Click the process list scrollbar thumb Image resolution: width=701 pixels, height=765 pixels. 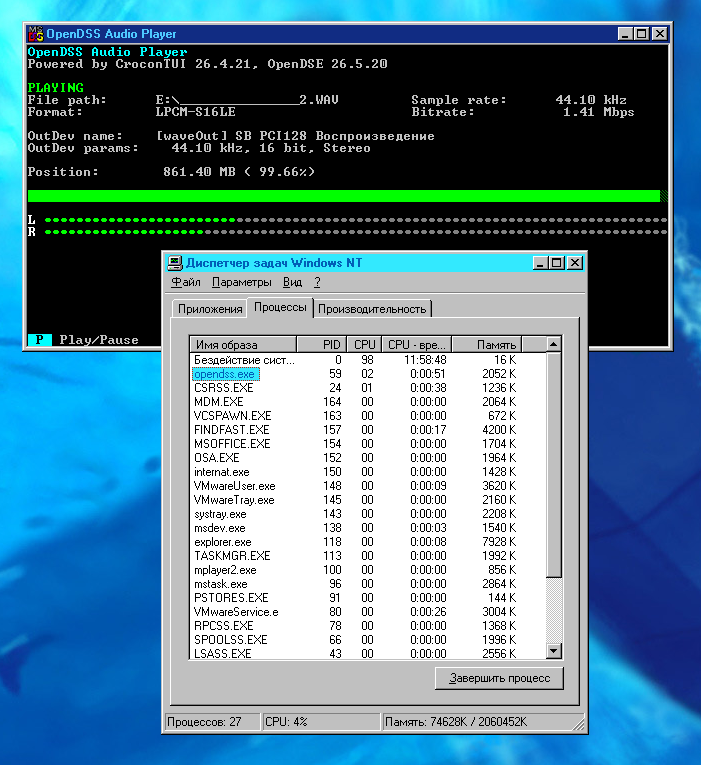pyautogui.click(x=553, y=464)
